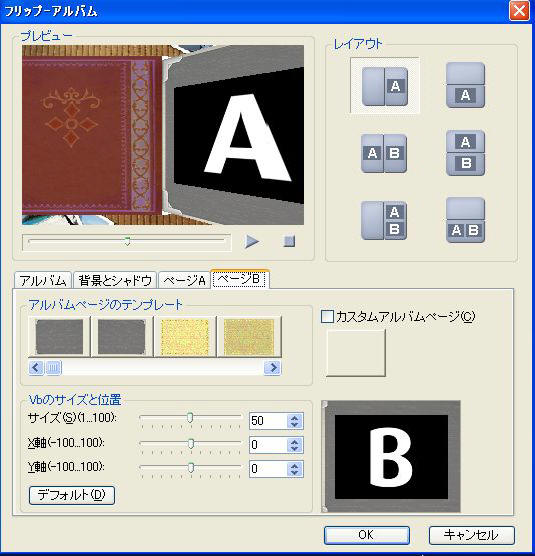
Task: Click the page B position preview image
Action: pyautogui.click(x=391, y=456)
